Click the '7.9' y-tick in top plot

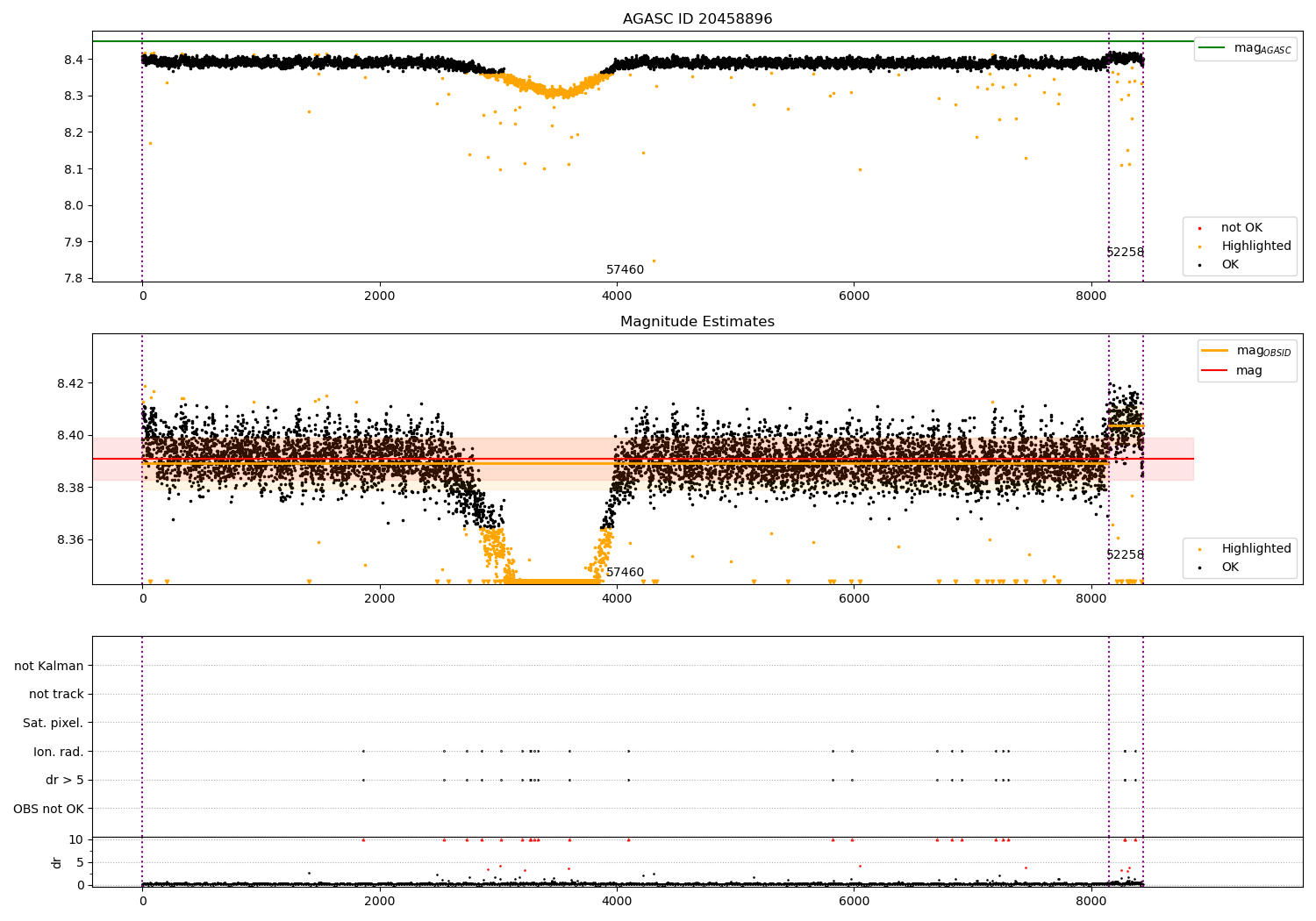click(73, 242)
